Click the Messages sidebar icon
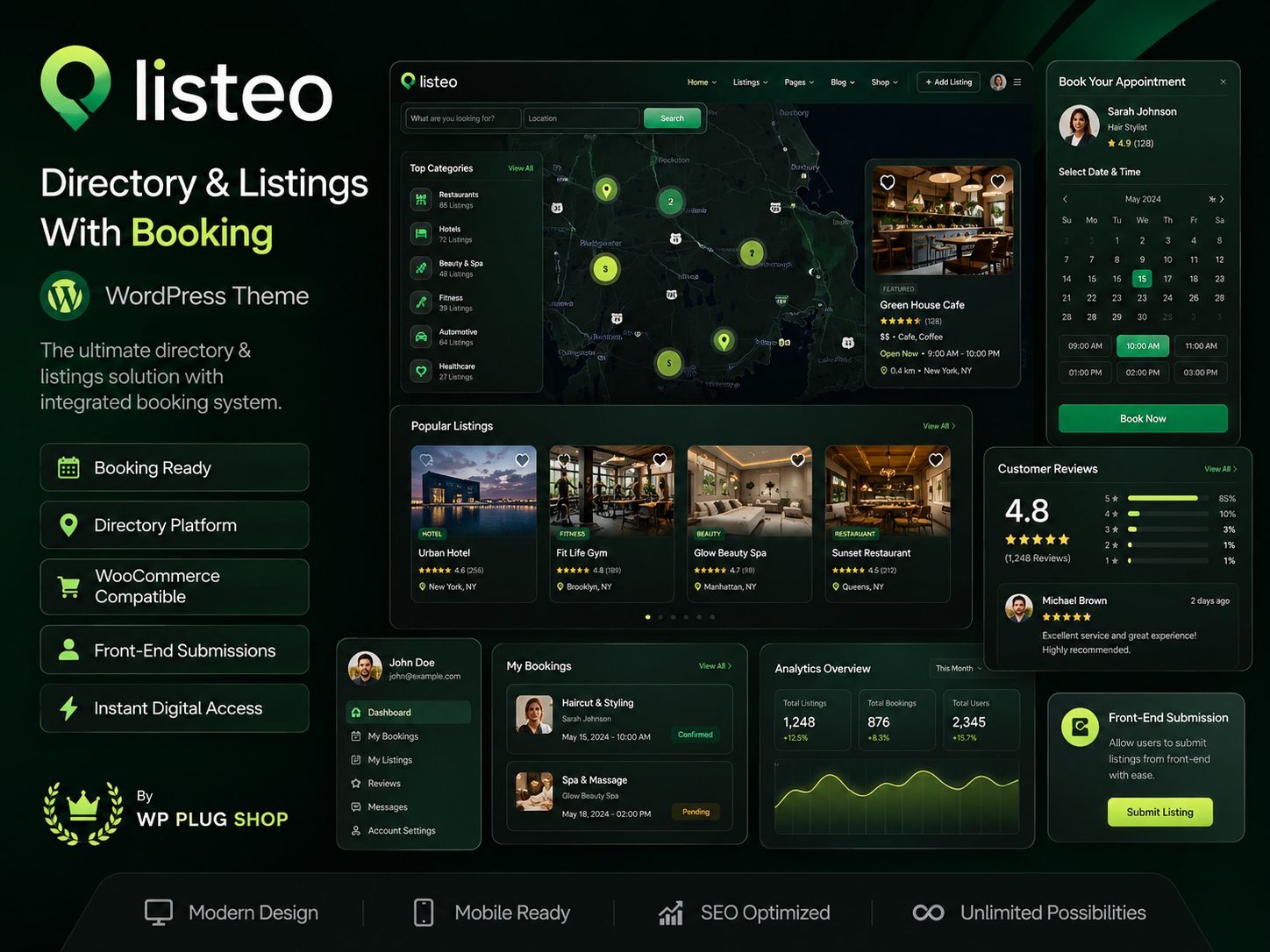 pyautogui.click(x=355, y=807)
